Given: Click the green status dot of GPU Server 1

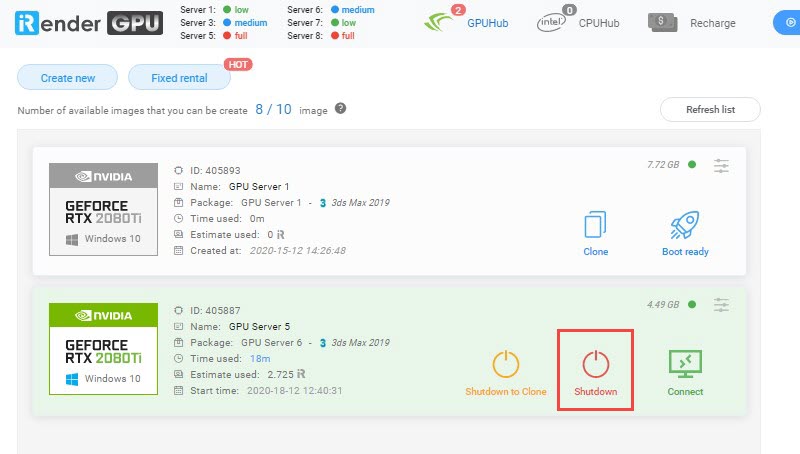Looking at the screenshot, I should click(x=691, y=165).
